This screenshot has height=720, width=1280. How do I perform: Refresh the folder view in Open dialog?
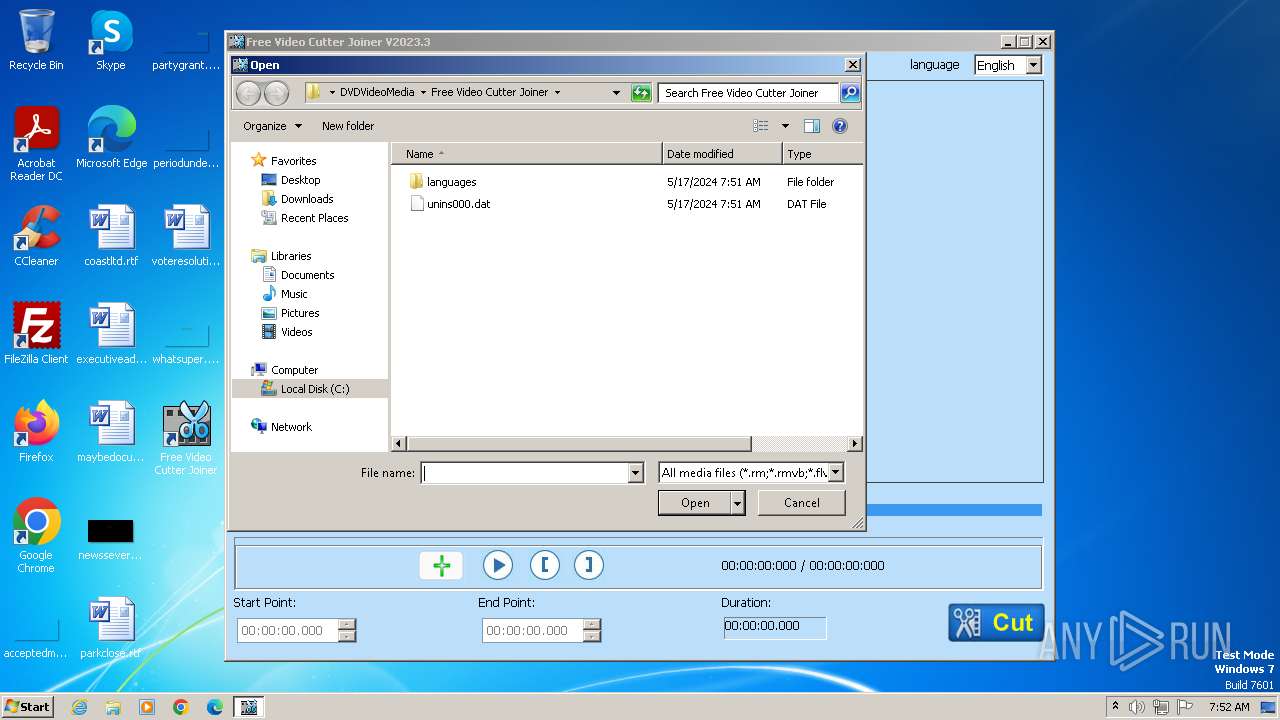pos(641,93)
